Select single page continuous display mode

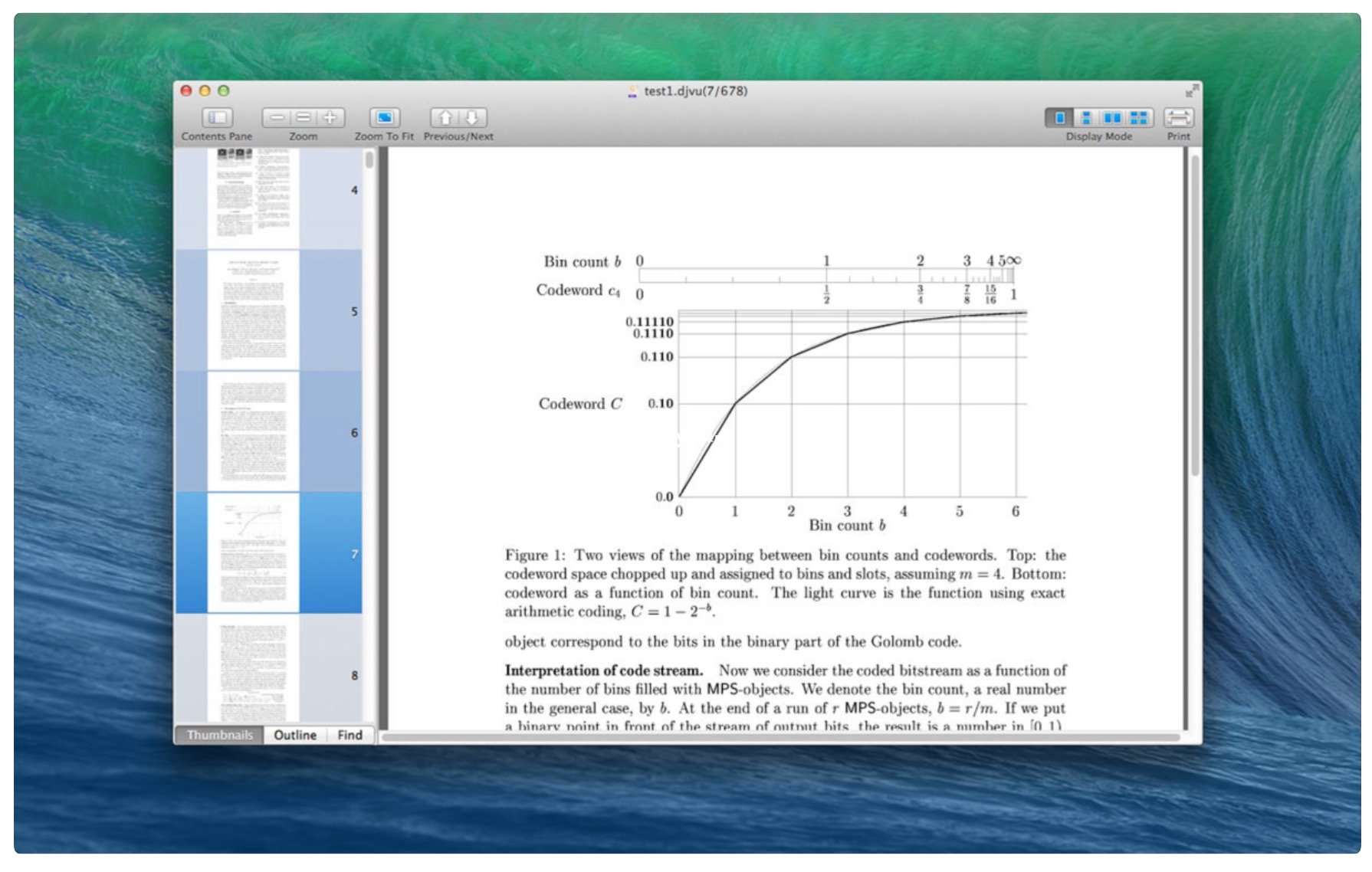[x=1086, y=117]
